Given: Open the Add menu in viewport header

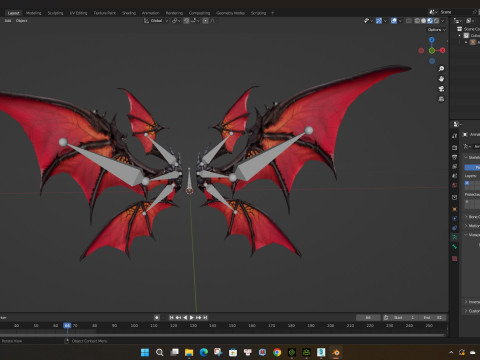Looking at the screenshot, I should click(x=8, y=21).
